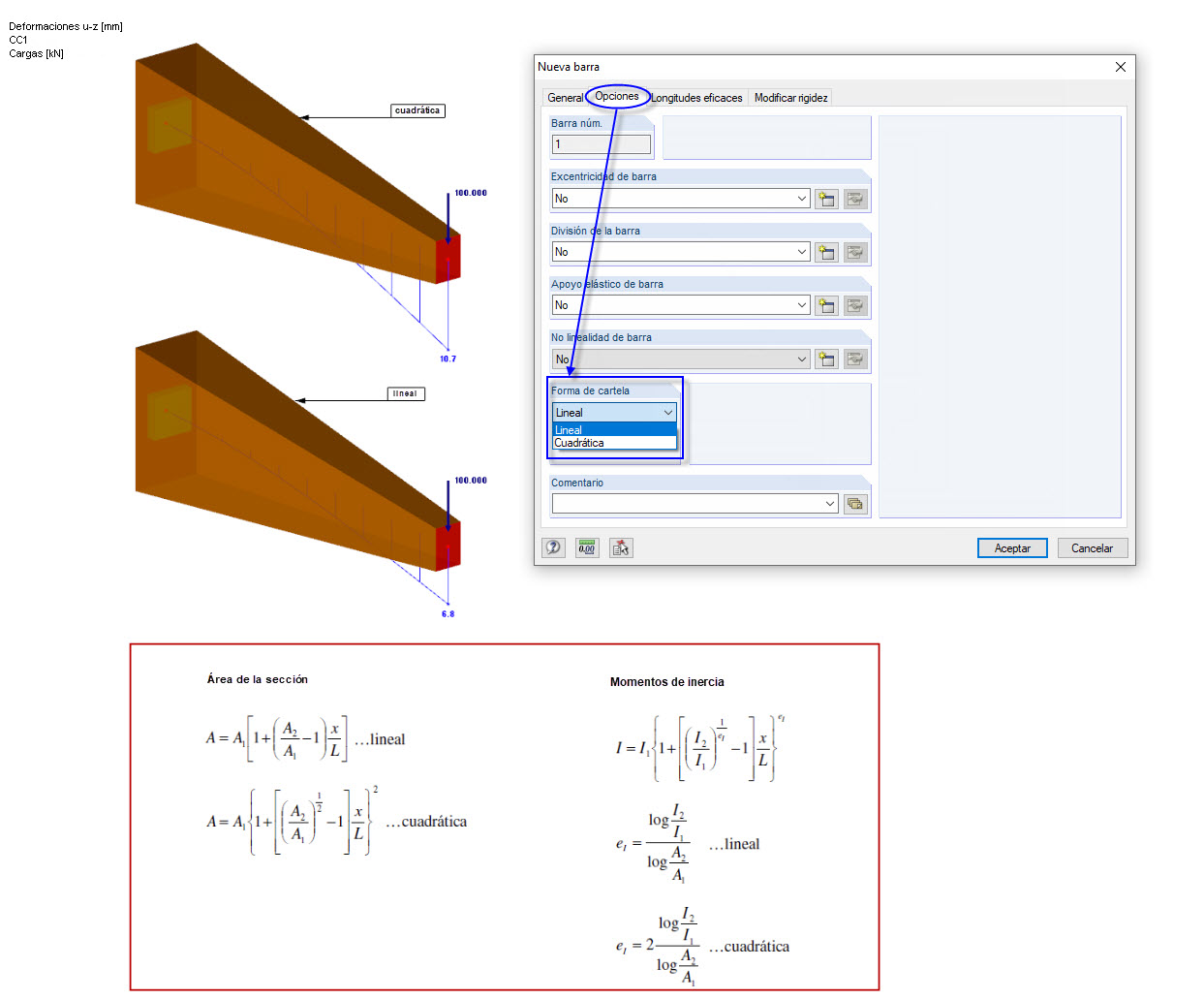Click the 0.00 units settings icon

click(x=587, y=547)
